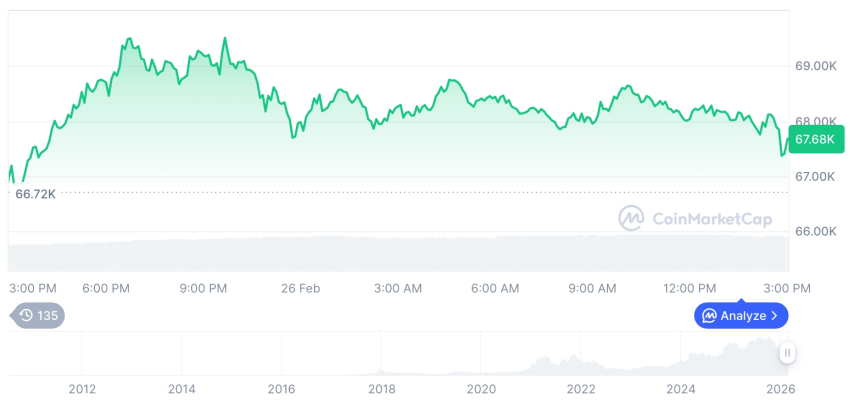Click the 69.00K price axis label
This screenshot has width=860, height=401.
(815, 66)
